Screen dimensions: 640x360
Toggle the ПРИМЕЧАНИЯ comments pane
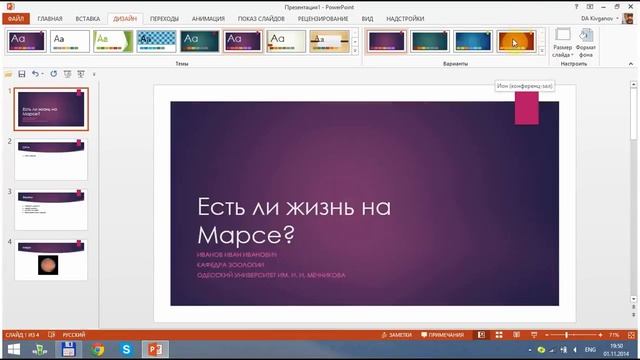point(442,335)
